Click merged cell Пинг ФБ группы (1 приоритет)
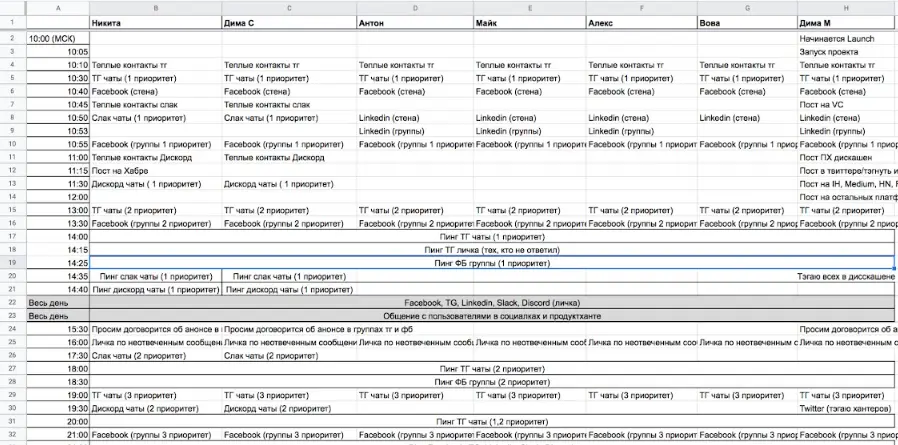The width and height of the screenshot is (898, 445). click(x=492, y=263)
